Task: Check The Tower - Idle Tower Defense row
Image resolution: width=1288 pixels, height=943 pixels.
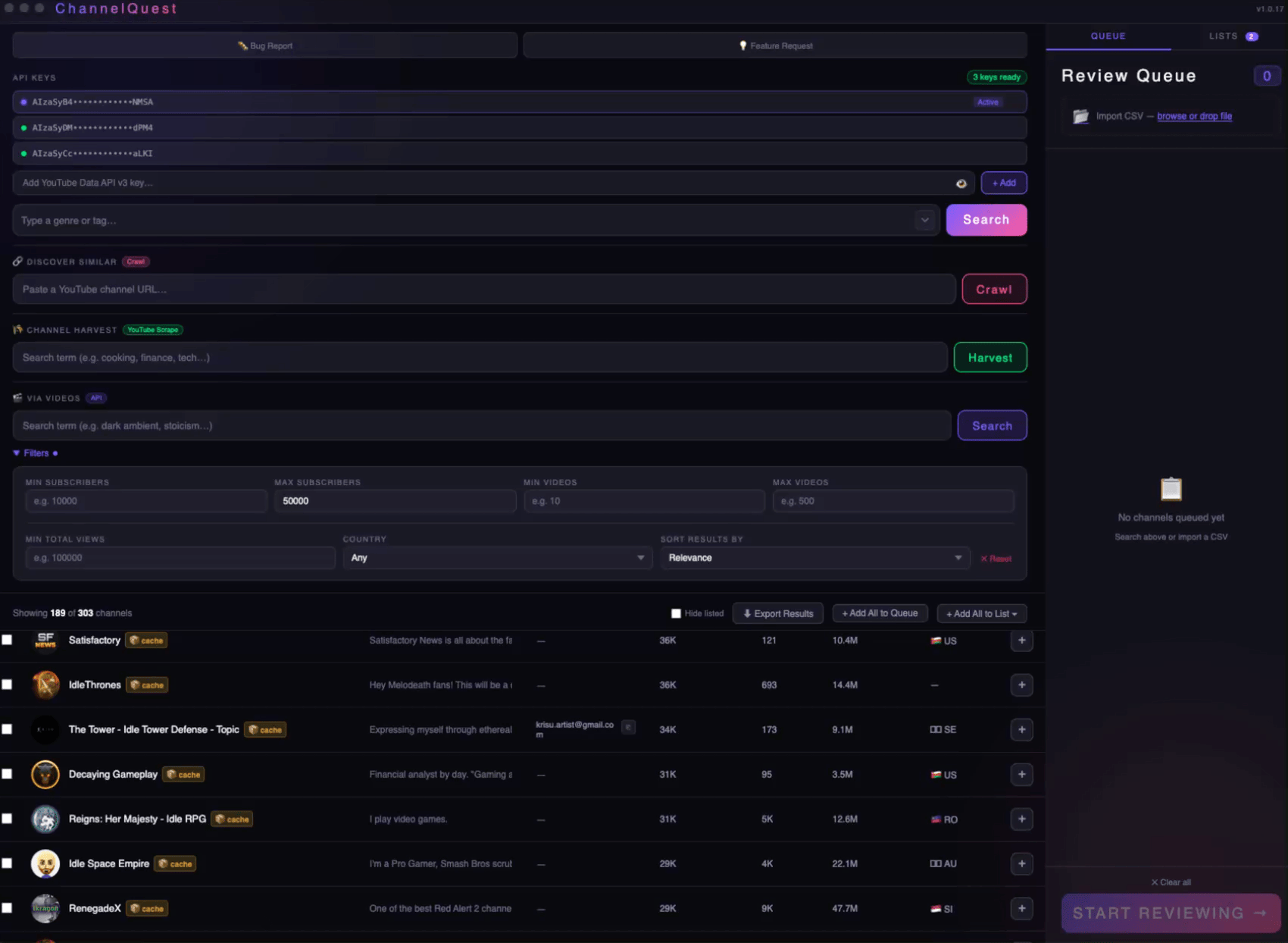Action: [7, 729]
